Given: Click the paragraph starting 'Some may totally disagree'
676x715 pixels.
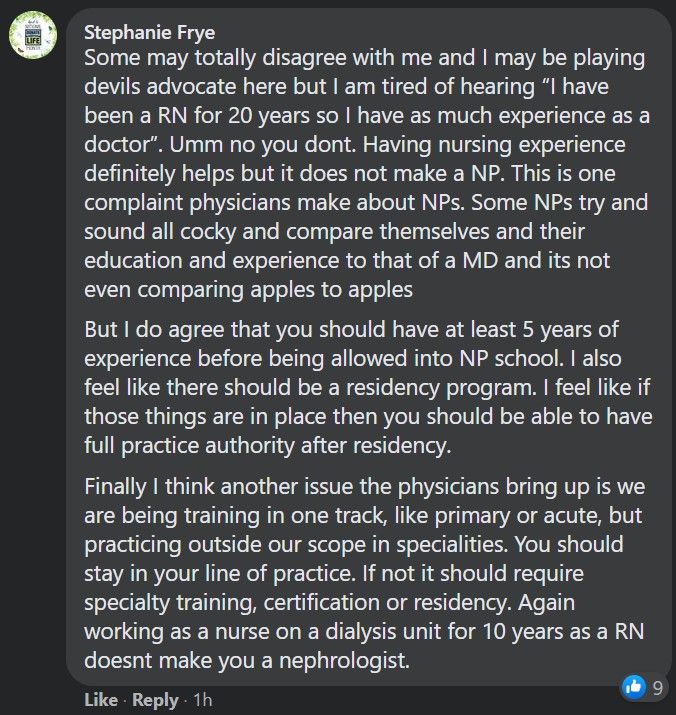Looking at the screenshot, I should (x=367, y=173).
